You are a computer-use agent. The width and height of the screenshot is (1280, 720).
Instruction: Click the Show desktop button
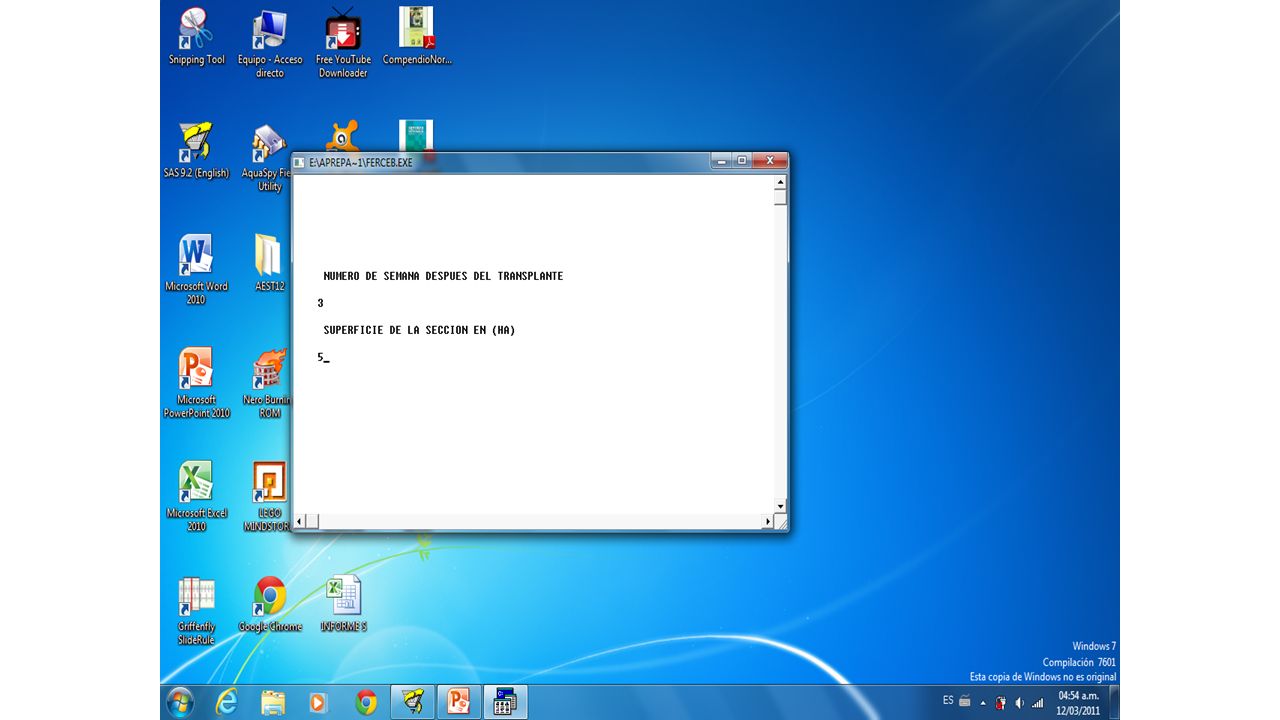click(1114, 702)
